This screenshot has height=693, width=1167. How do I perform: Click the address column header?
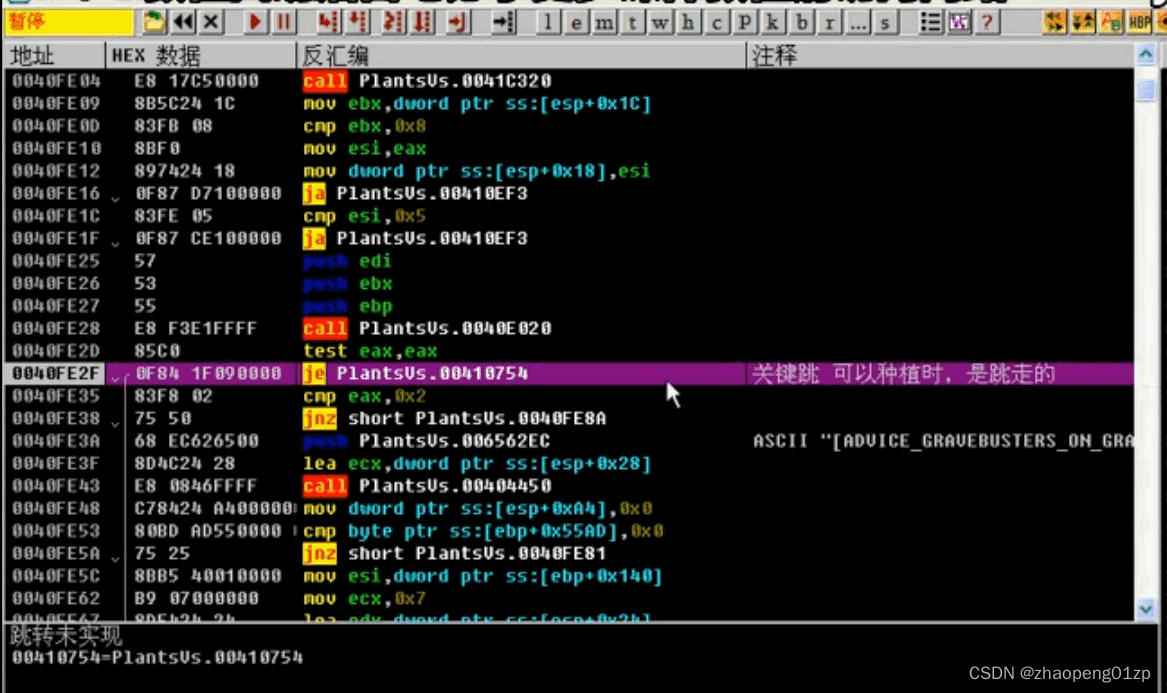pyautogui.click(x=54, y=56)
